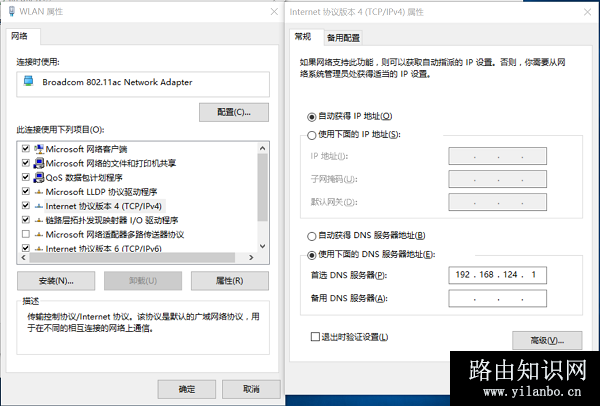Click the 配置(C)... button

pos(234,112)
